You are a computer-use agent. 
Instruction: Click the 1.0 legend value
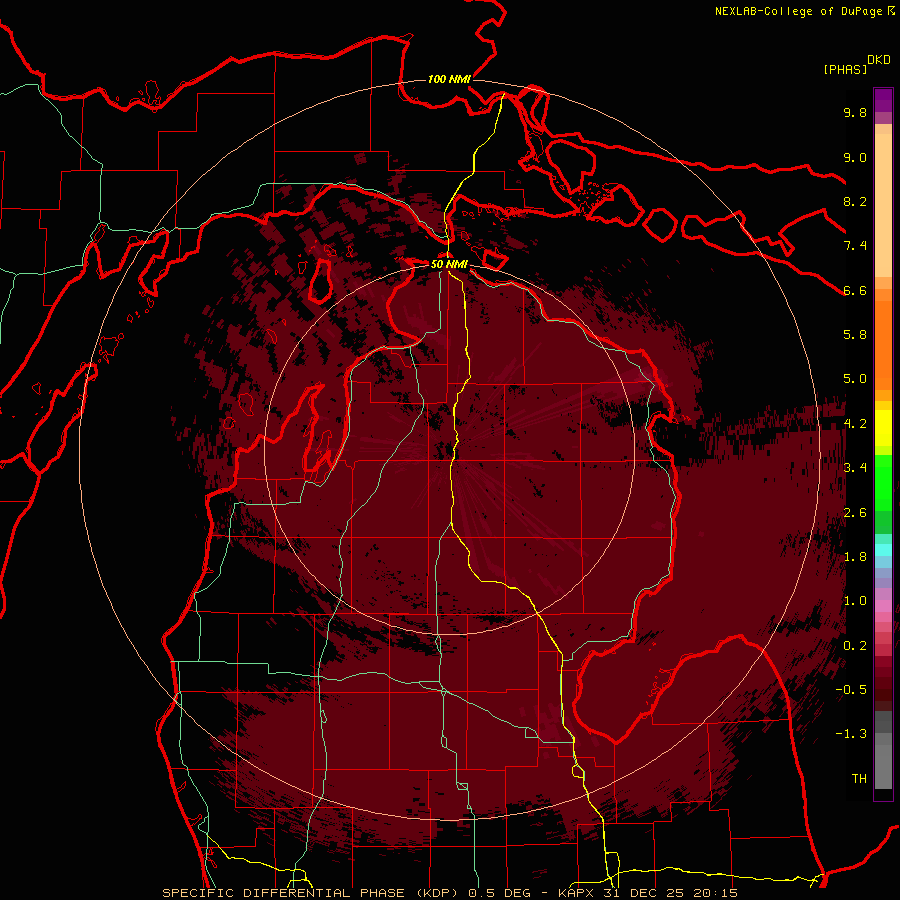[x=855, y=601]
